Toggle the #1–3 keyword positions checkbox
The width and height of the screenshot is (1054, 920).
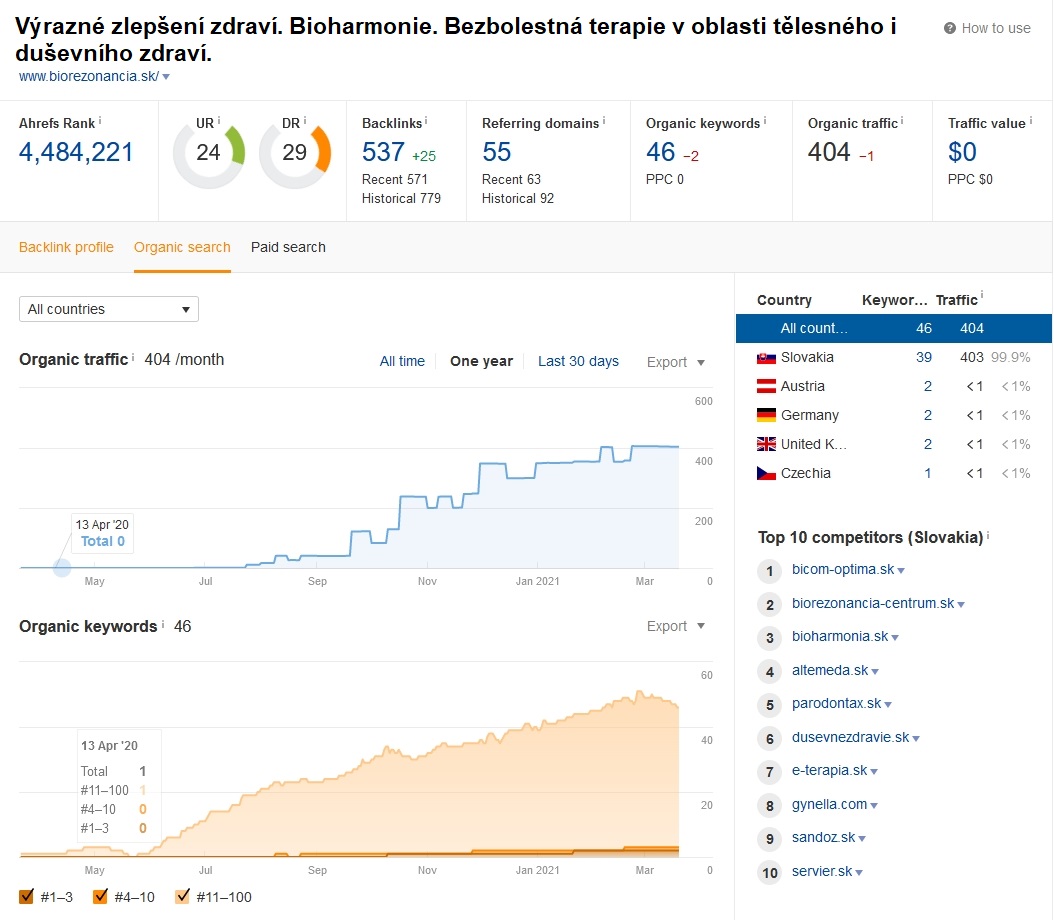point(27,896)
